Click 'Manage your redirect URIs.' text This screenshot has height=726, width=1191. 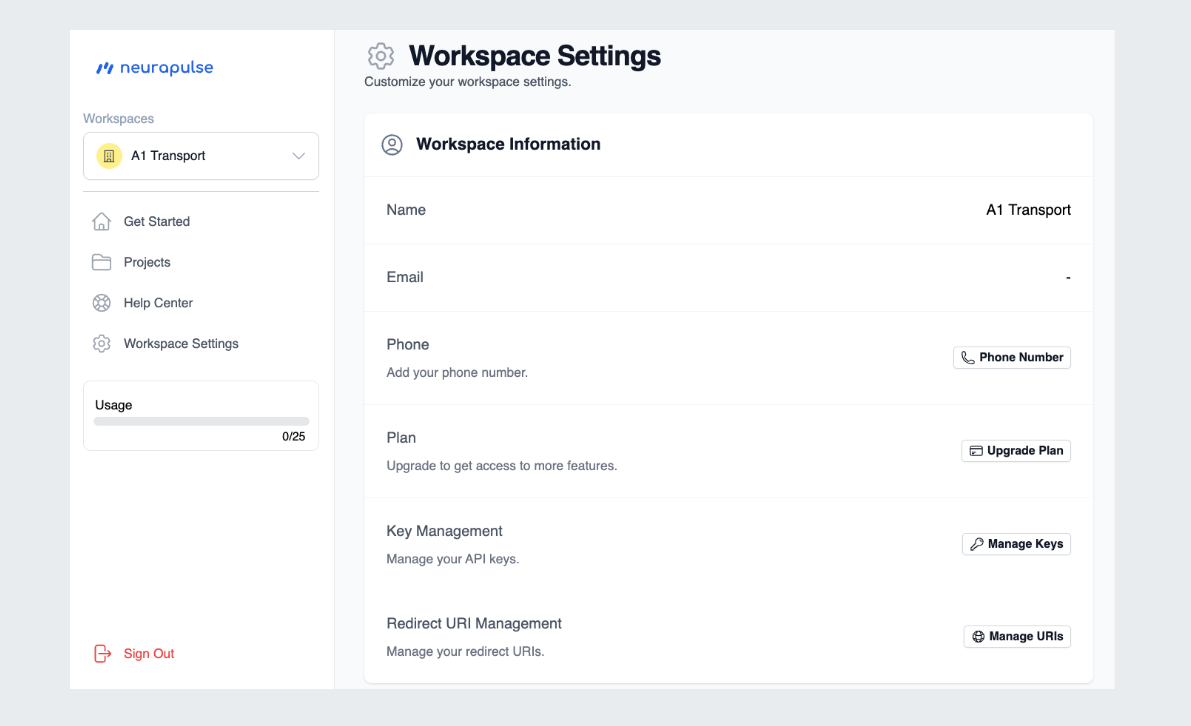click(x=466, y=652)
